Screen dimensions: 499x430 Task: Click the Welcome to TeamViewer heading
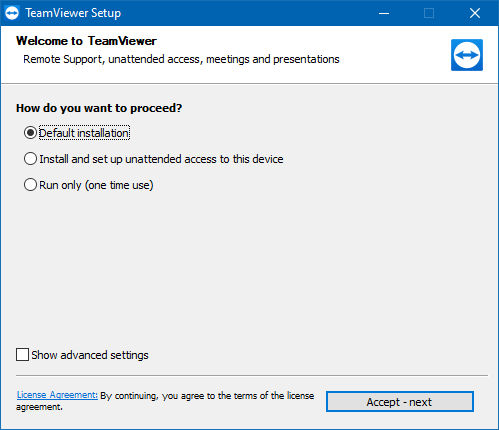click(86, 41)
